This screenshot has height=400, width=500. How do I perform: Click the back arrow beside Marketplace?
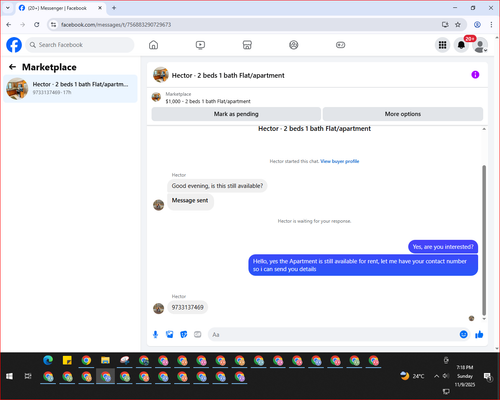[x=12, y=67]
